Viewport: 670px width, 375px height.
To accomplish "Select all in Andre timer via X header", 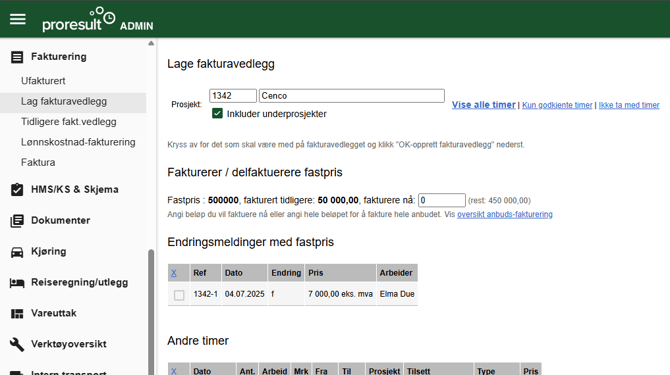I will coord(173,371).
